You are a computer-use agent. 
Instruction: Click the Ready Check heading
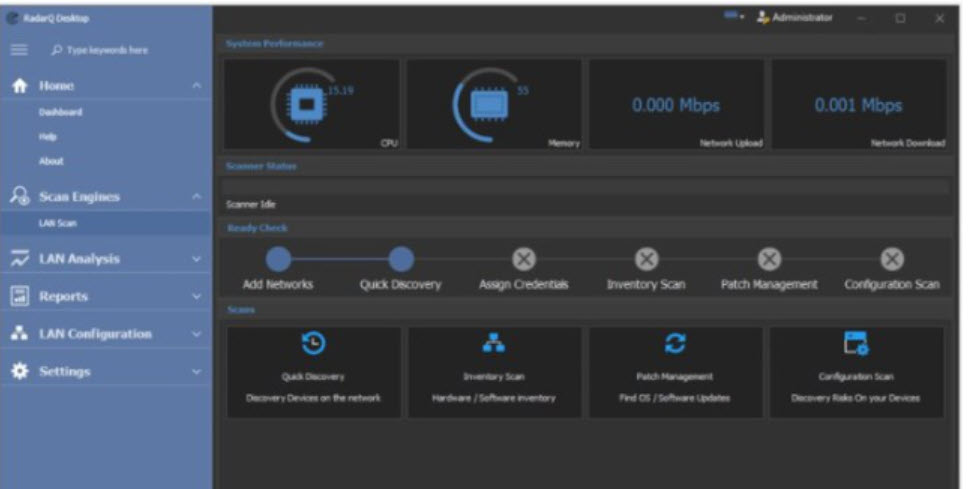pos(257,228)
